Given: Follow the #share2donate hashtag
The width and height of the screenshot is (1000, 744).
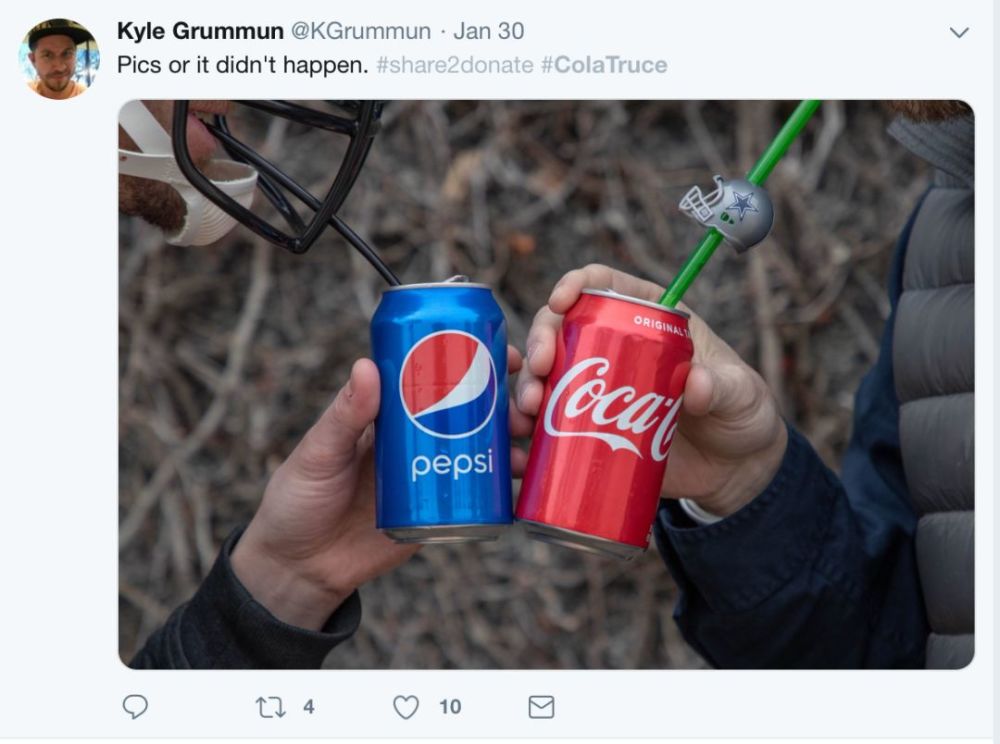Looking at the screenshot, I should (x=455, y=65).
